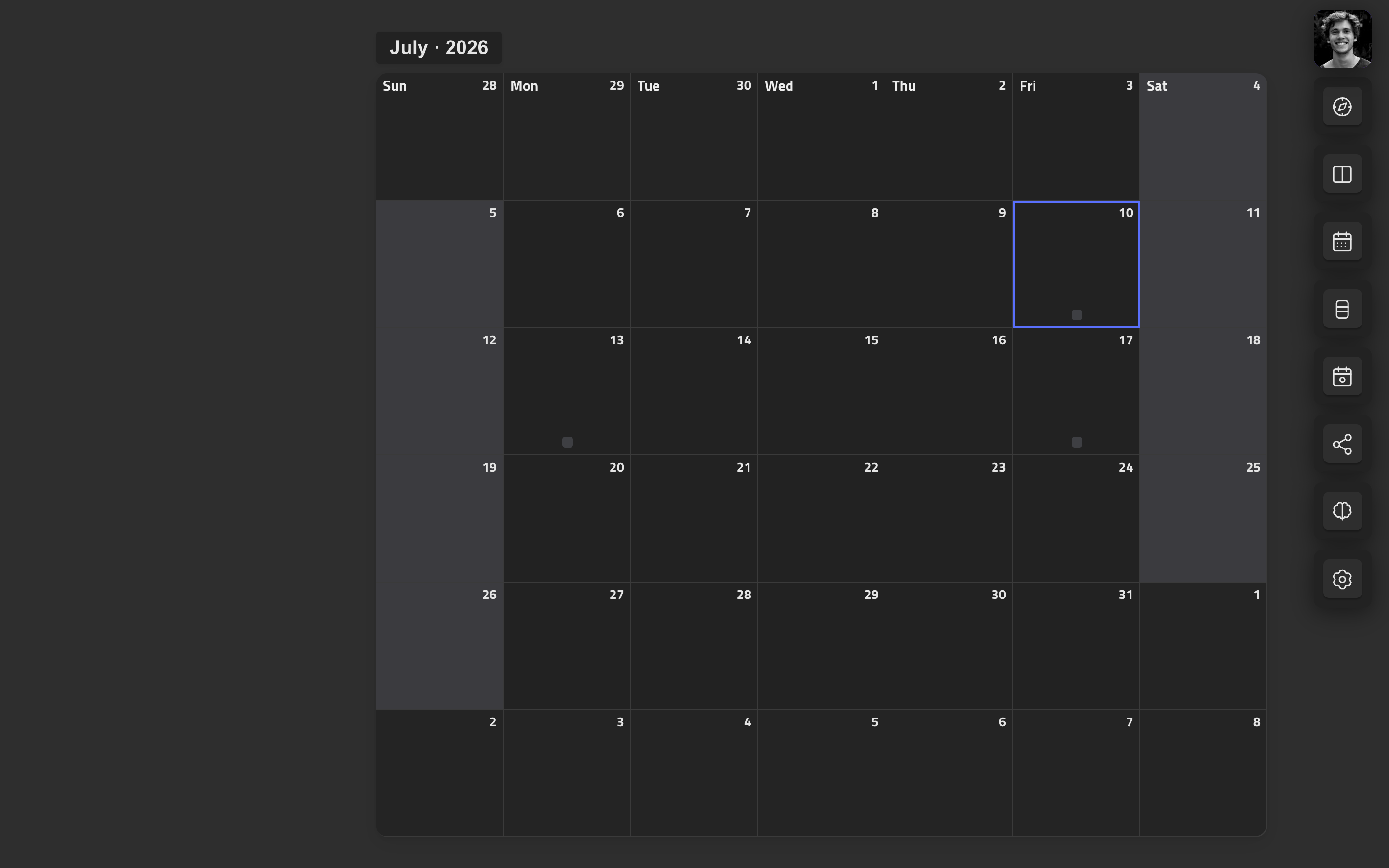The height and width of the screenshot is (868, 1389).
Task: Select Saturday July 11 cell
Action: click(1203, 264)
